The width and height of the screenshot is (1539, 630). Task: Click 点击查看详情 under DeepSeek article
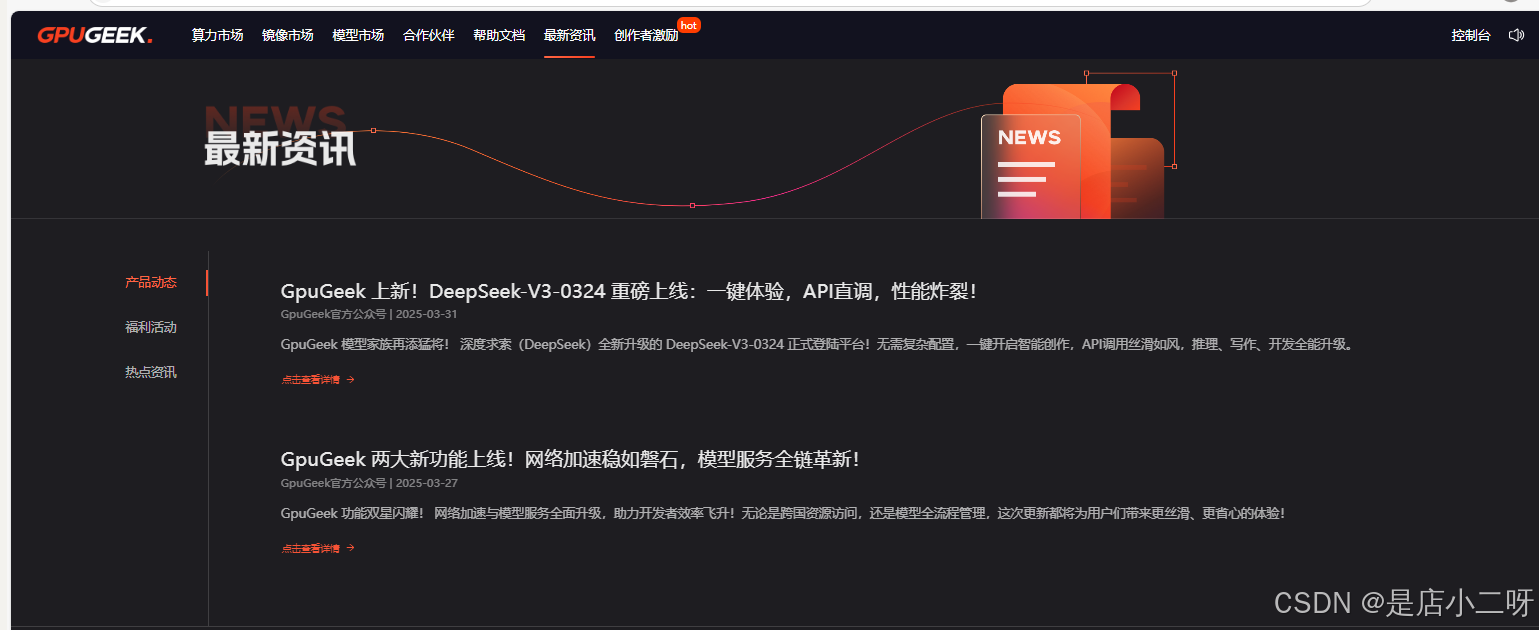point(318,379)
